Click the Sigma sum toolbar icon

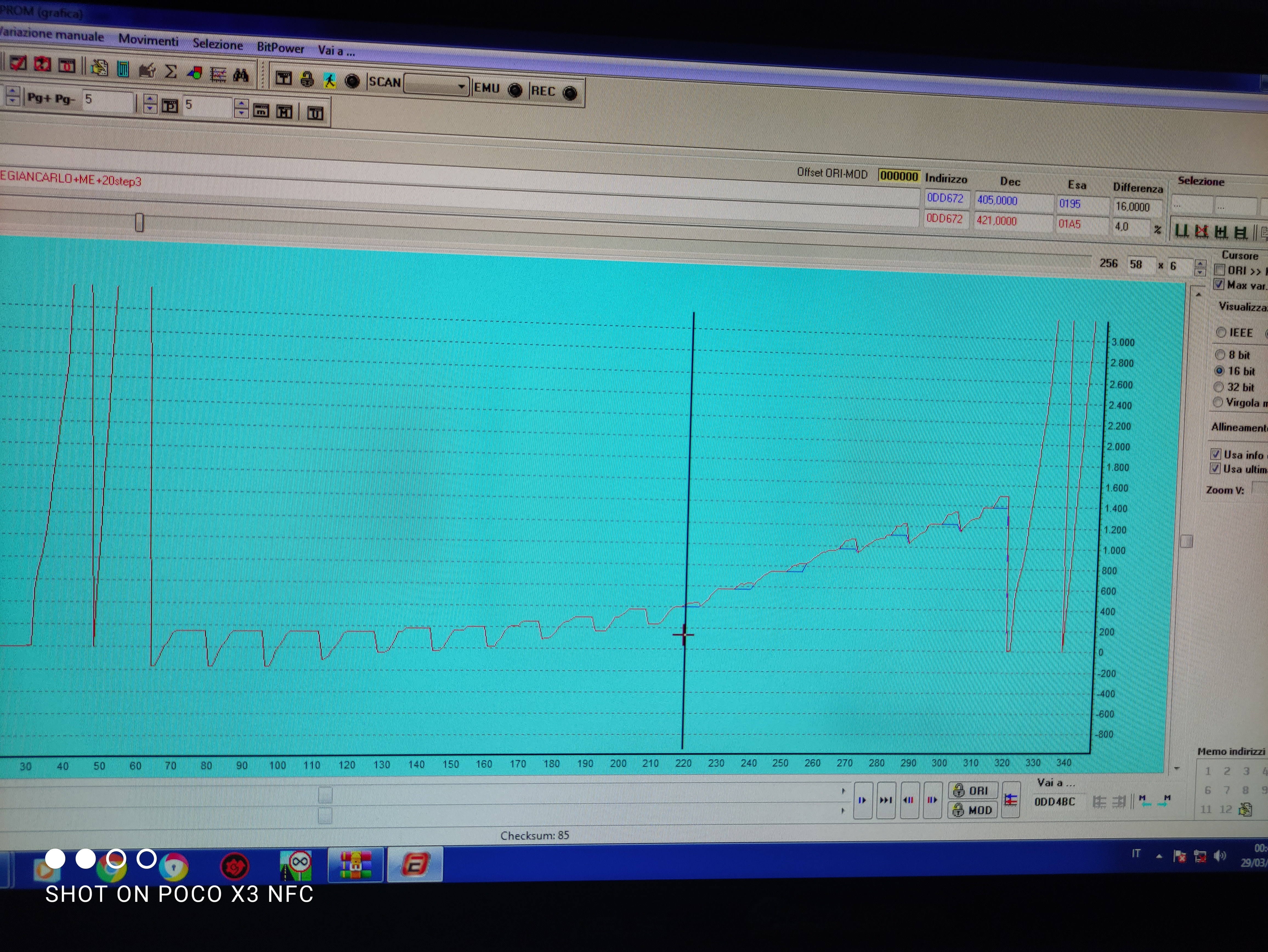[170, 72]
